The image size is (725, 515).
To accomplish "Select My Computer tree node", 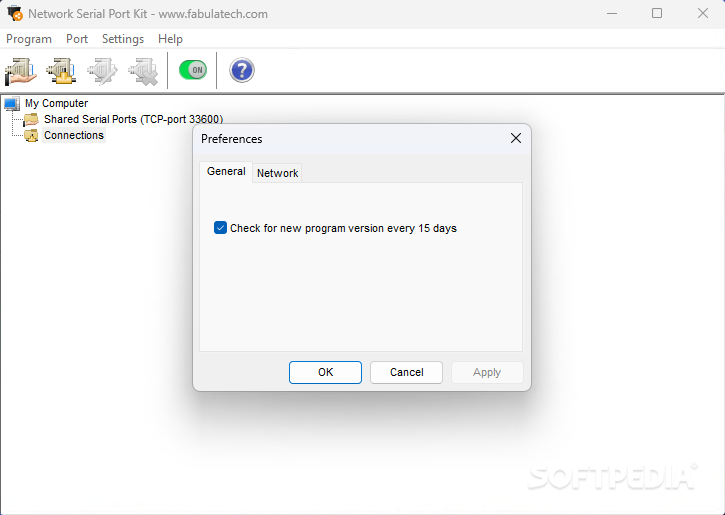I will click(x=56, y=103).
